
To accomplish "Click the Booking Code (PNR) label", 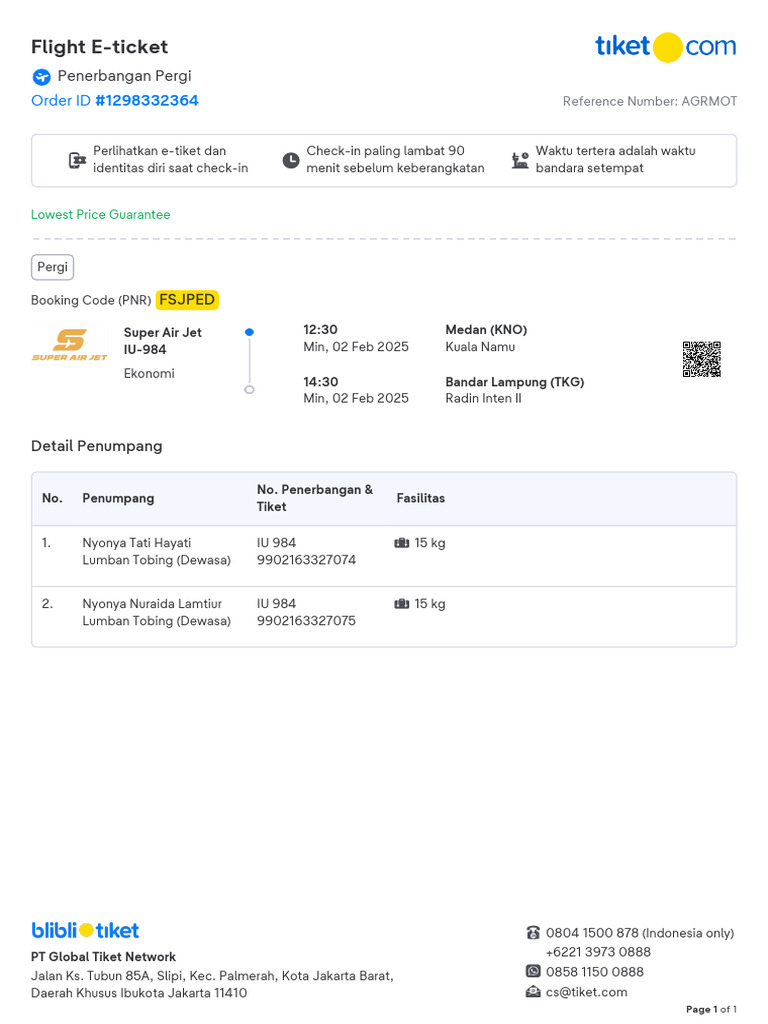I will pos(91,300).
